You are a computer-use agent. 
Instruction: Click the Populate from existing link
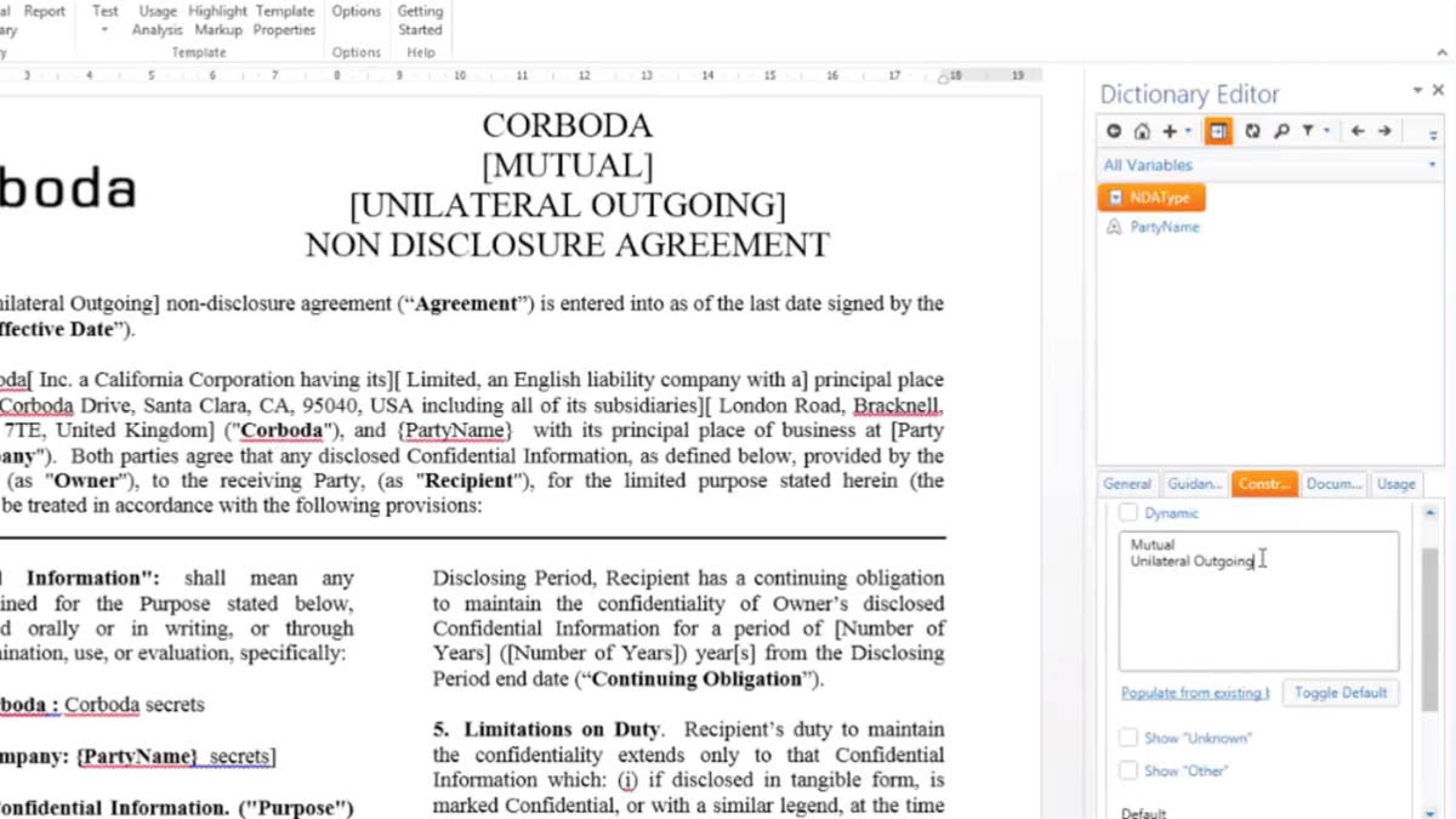tap(1195, 693)
